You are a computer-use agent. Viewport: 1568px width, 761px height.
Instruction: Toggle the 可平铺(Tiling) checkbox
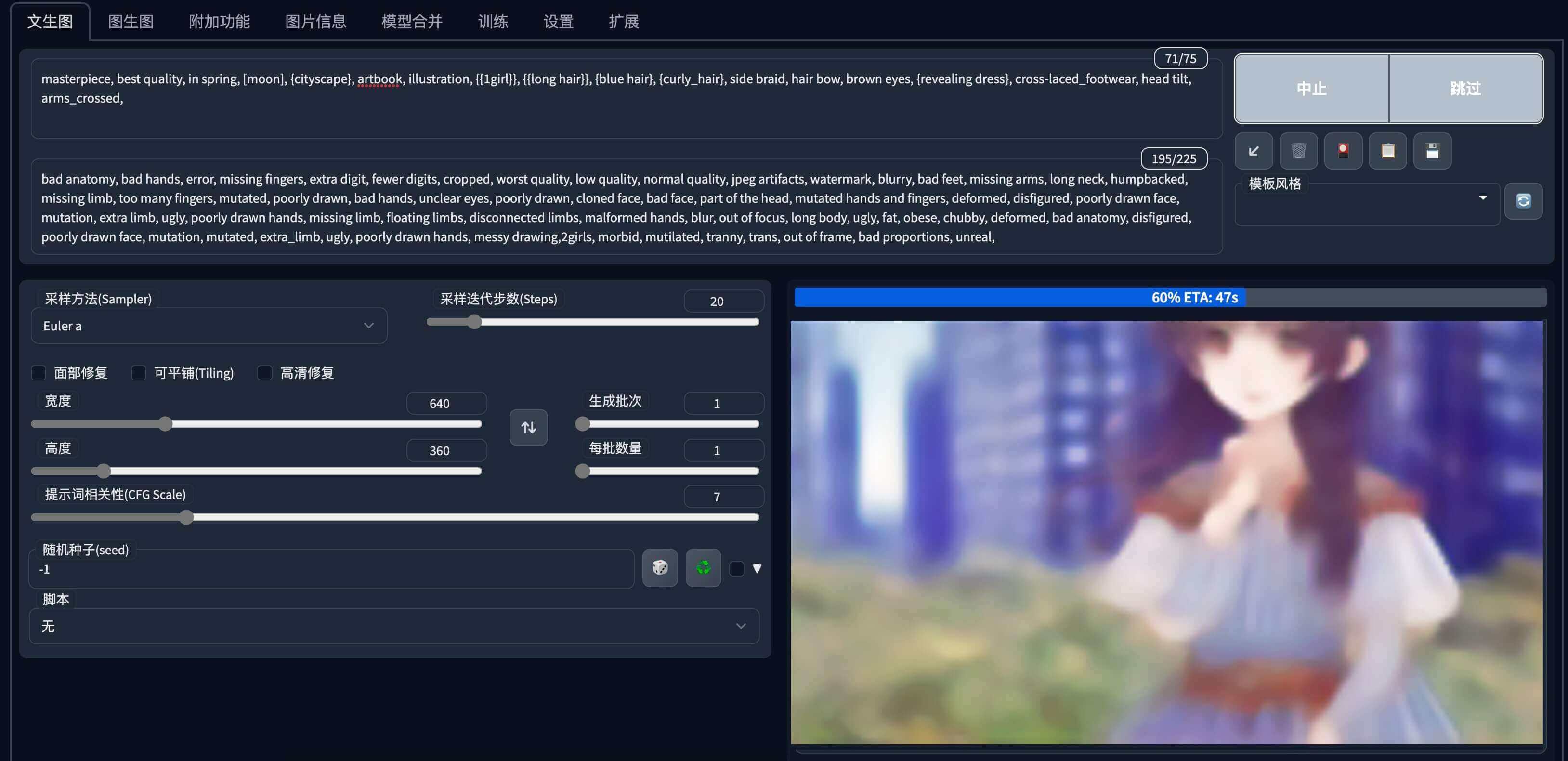pos(139,373)
